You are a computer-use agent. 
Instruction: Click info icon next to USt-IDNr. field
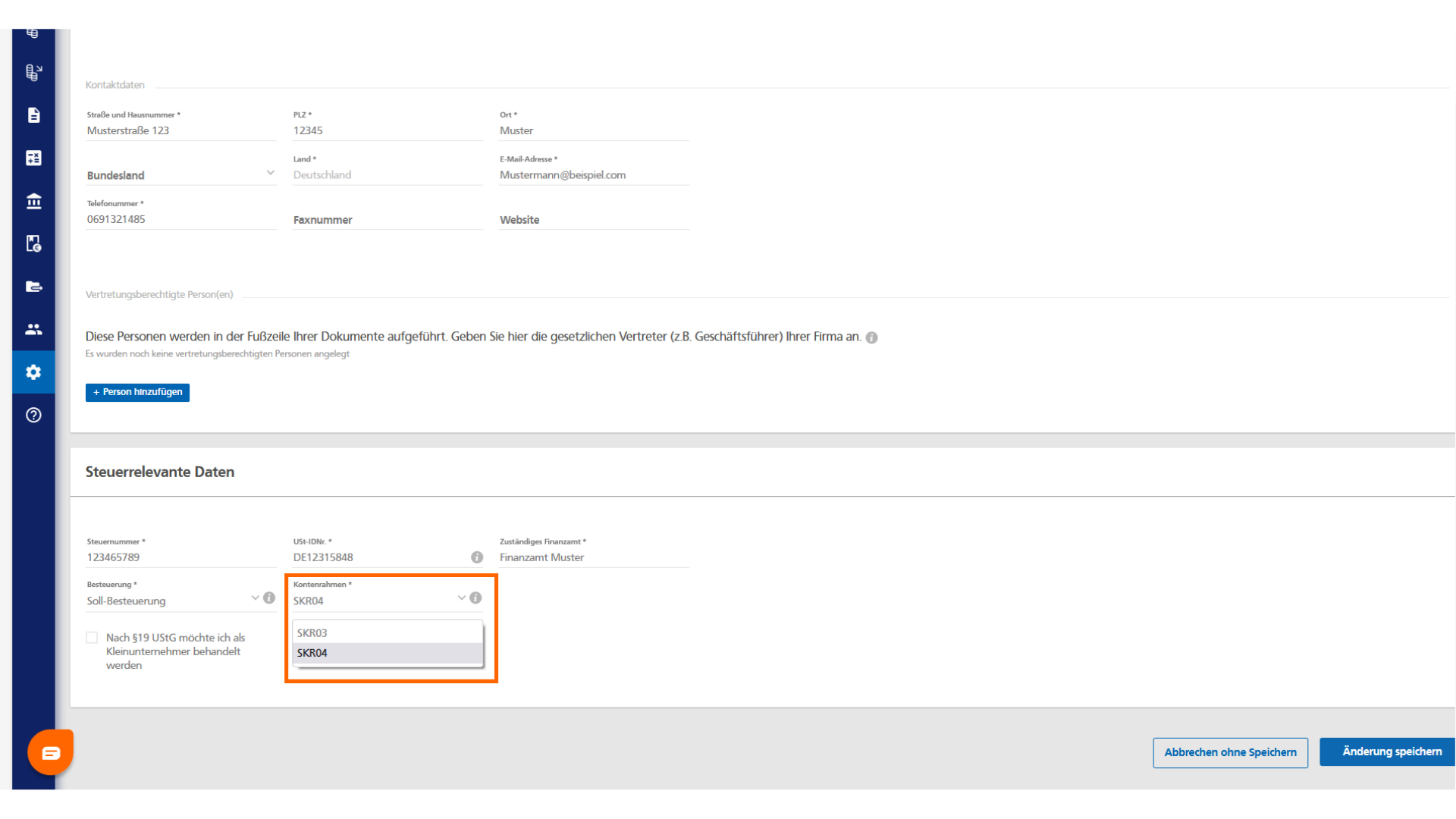click(x=477, y=557)
